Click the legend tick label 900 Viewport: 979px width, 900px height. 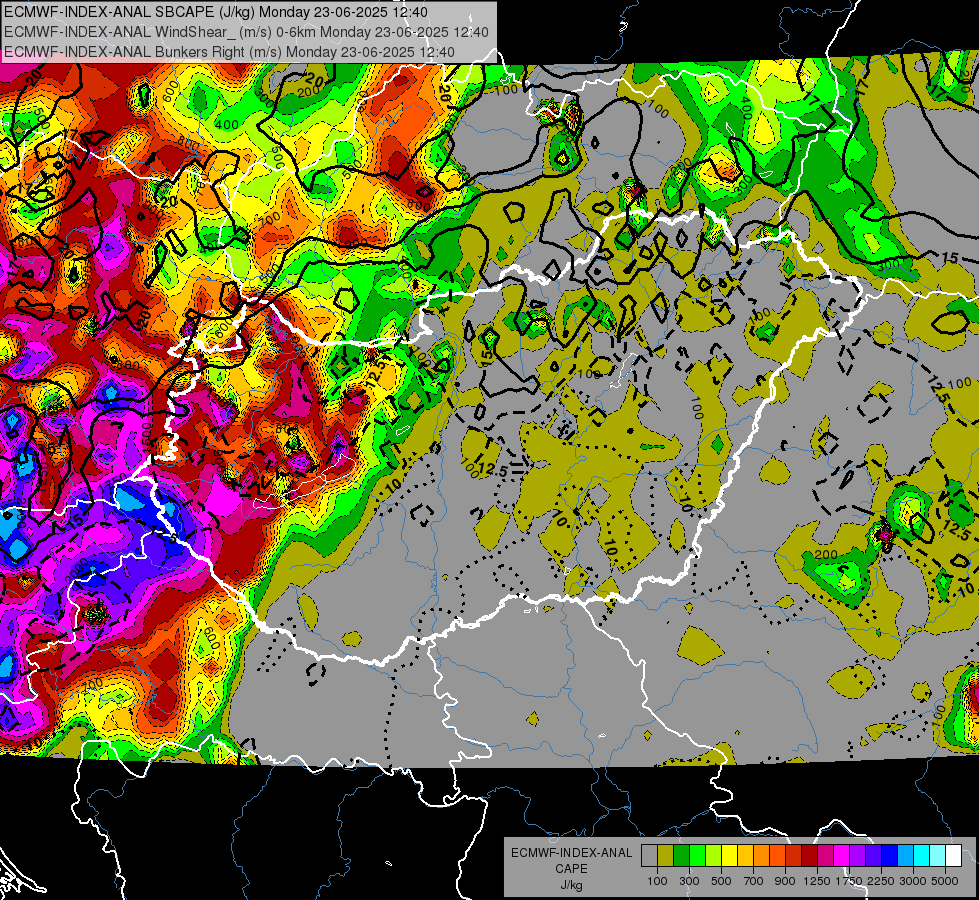pos(785,881)
